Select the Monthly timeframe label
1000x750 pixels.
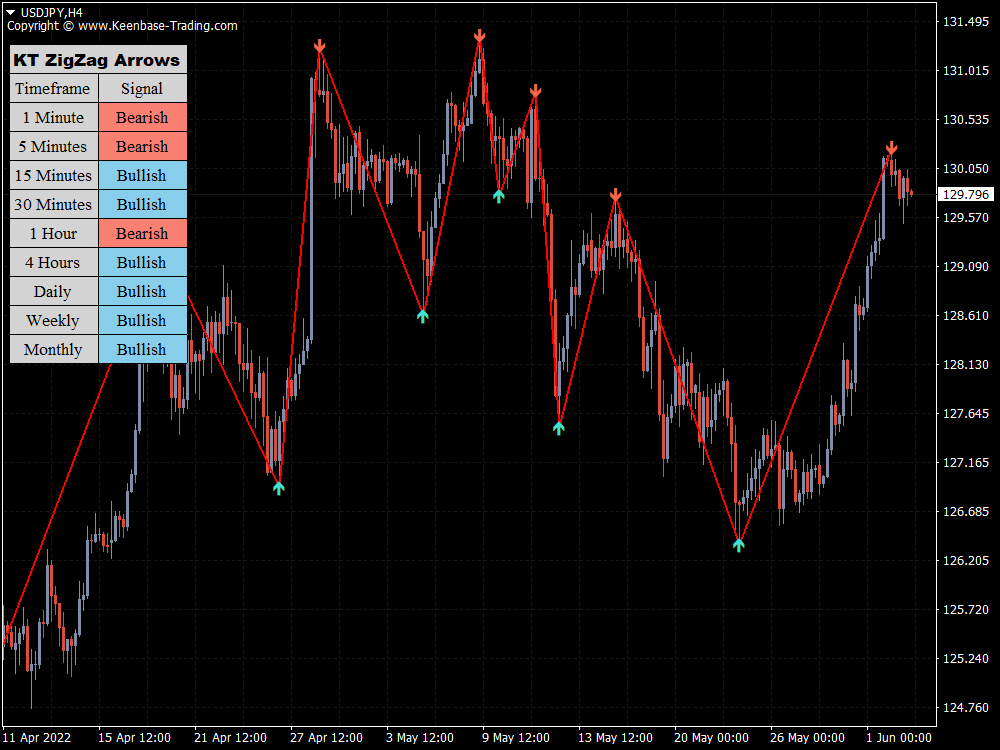click(x=54, y=350)
